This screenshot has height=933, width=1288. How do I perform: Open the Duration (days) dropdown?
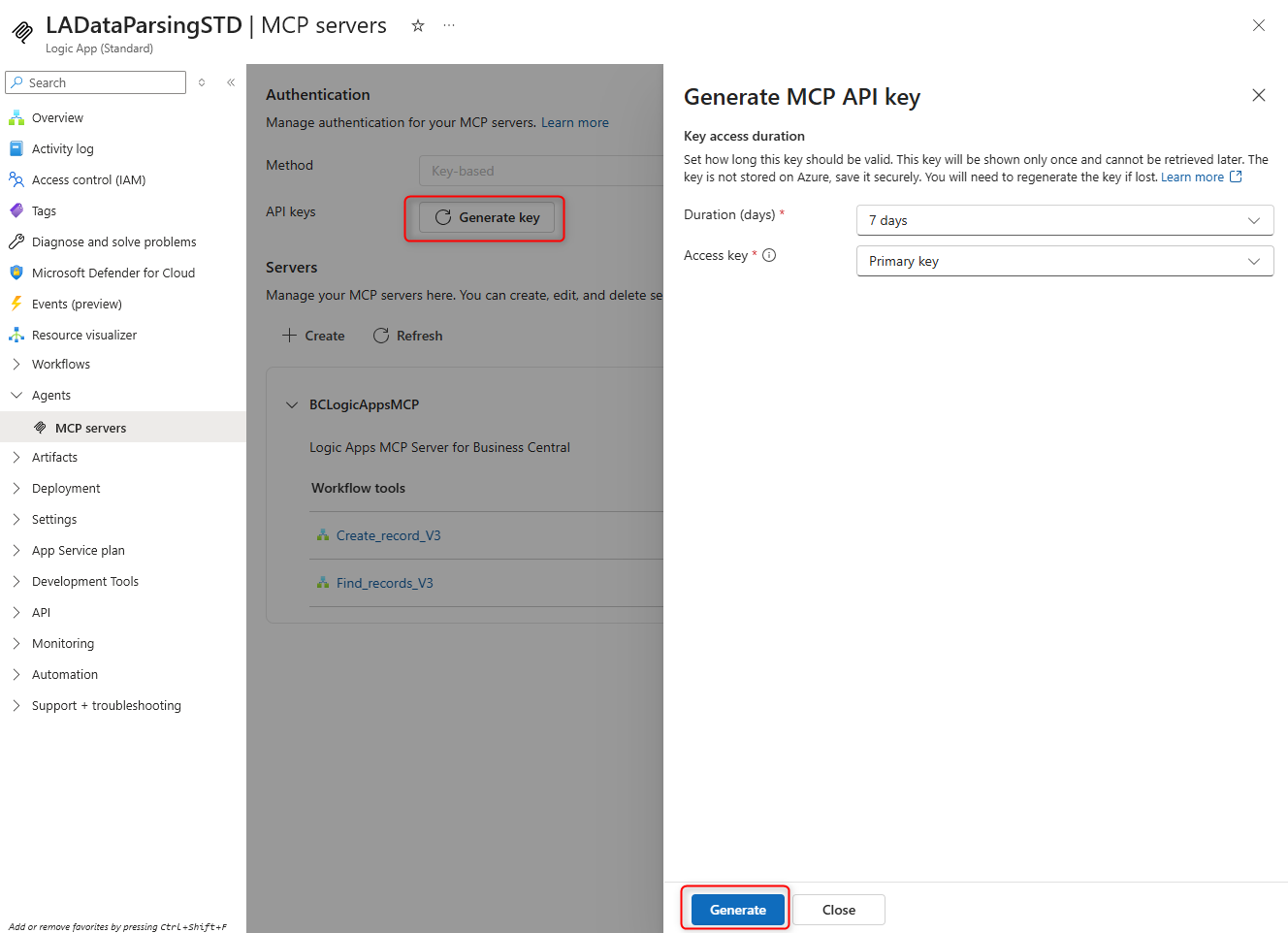[1064, 221]
